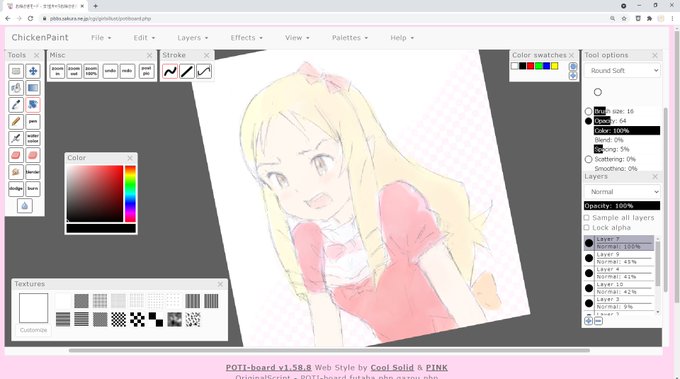The height and width of the screenshot is (379, 680).
Task: Click the post pic button
Action: tap(147, 71)
